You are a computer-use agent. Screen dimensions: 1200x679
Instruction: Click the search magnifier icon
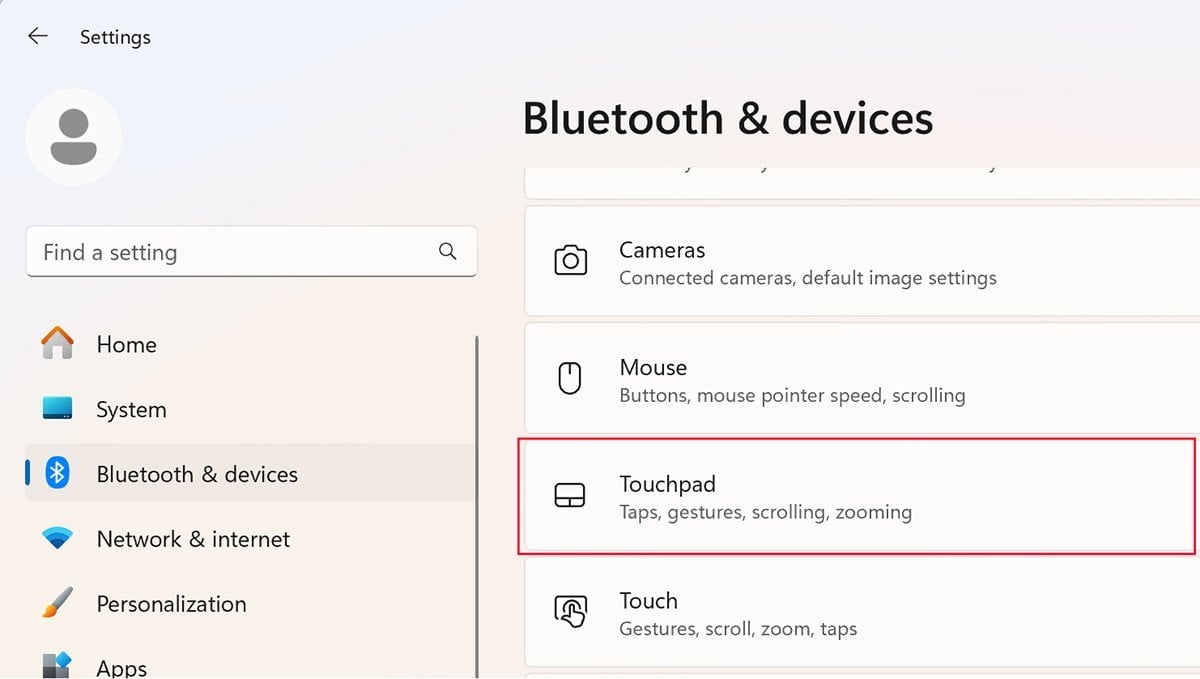tap(448, 251)
